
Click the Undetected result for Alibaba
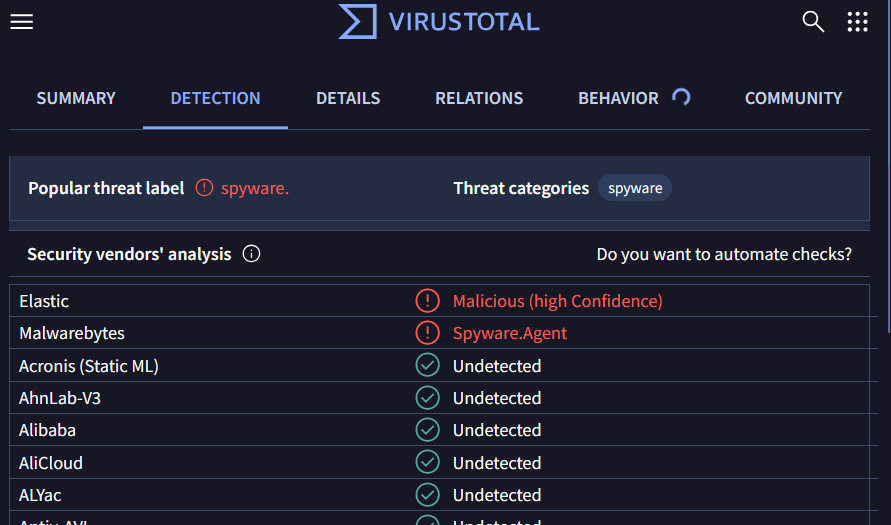(x=497, y=430)
